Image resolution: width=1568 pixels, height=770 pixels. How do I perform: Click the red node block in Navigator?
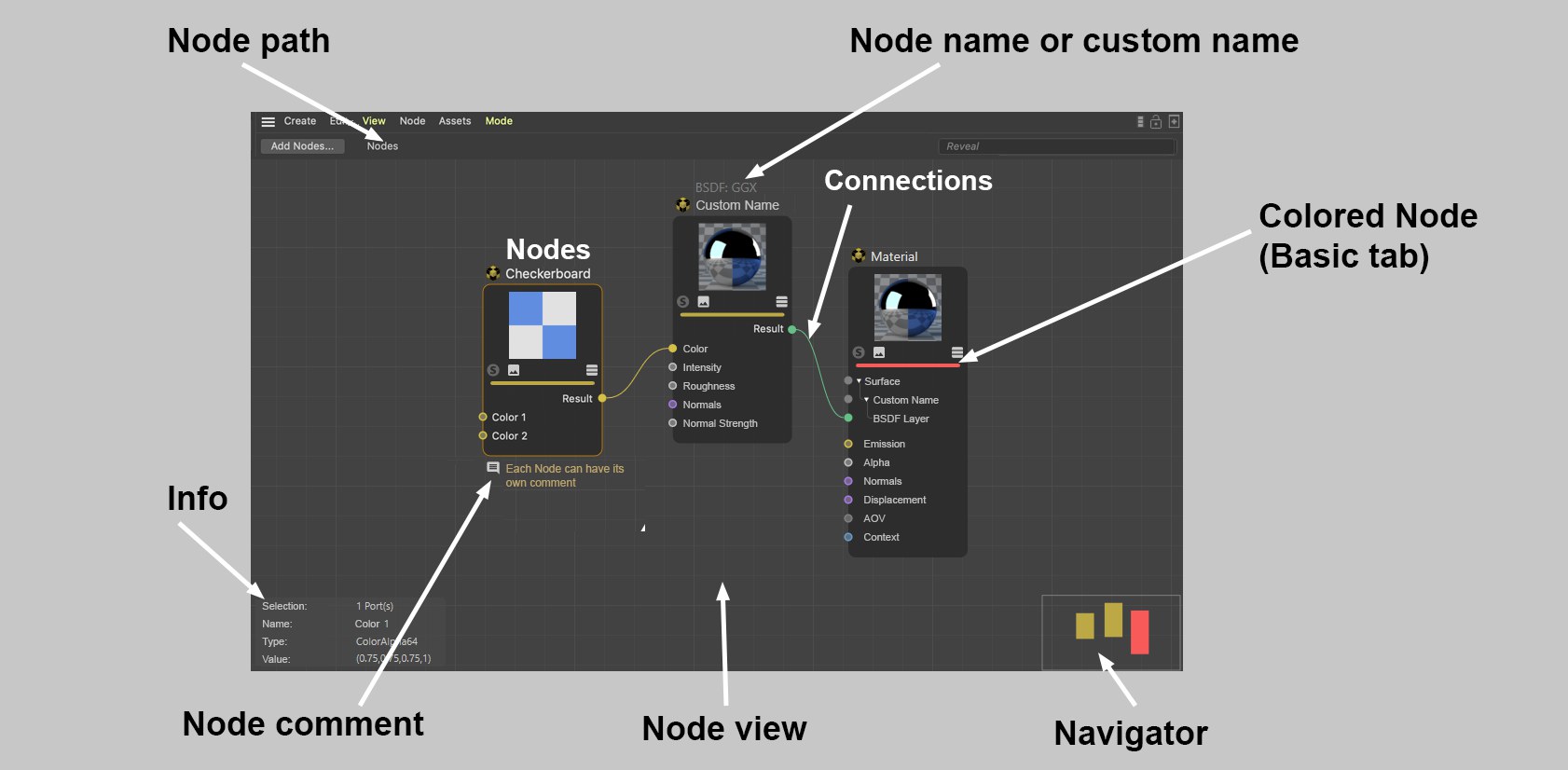1139,632
